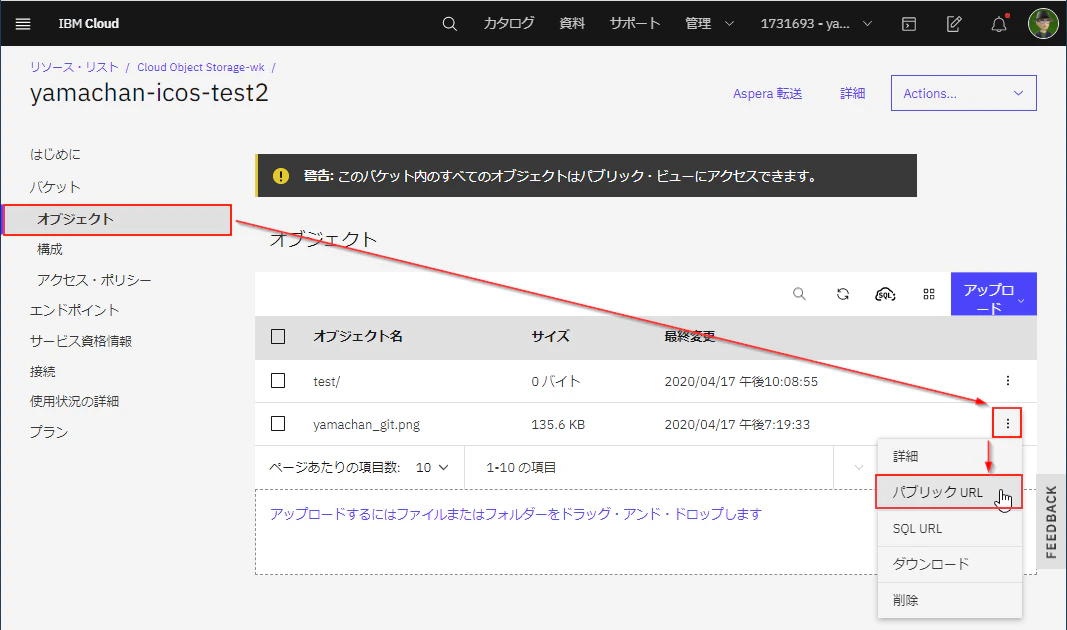This screenshot has width=1067, height=630.
Task: Open the IBM Cloud Shell icon
Action: pos(909,24)
